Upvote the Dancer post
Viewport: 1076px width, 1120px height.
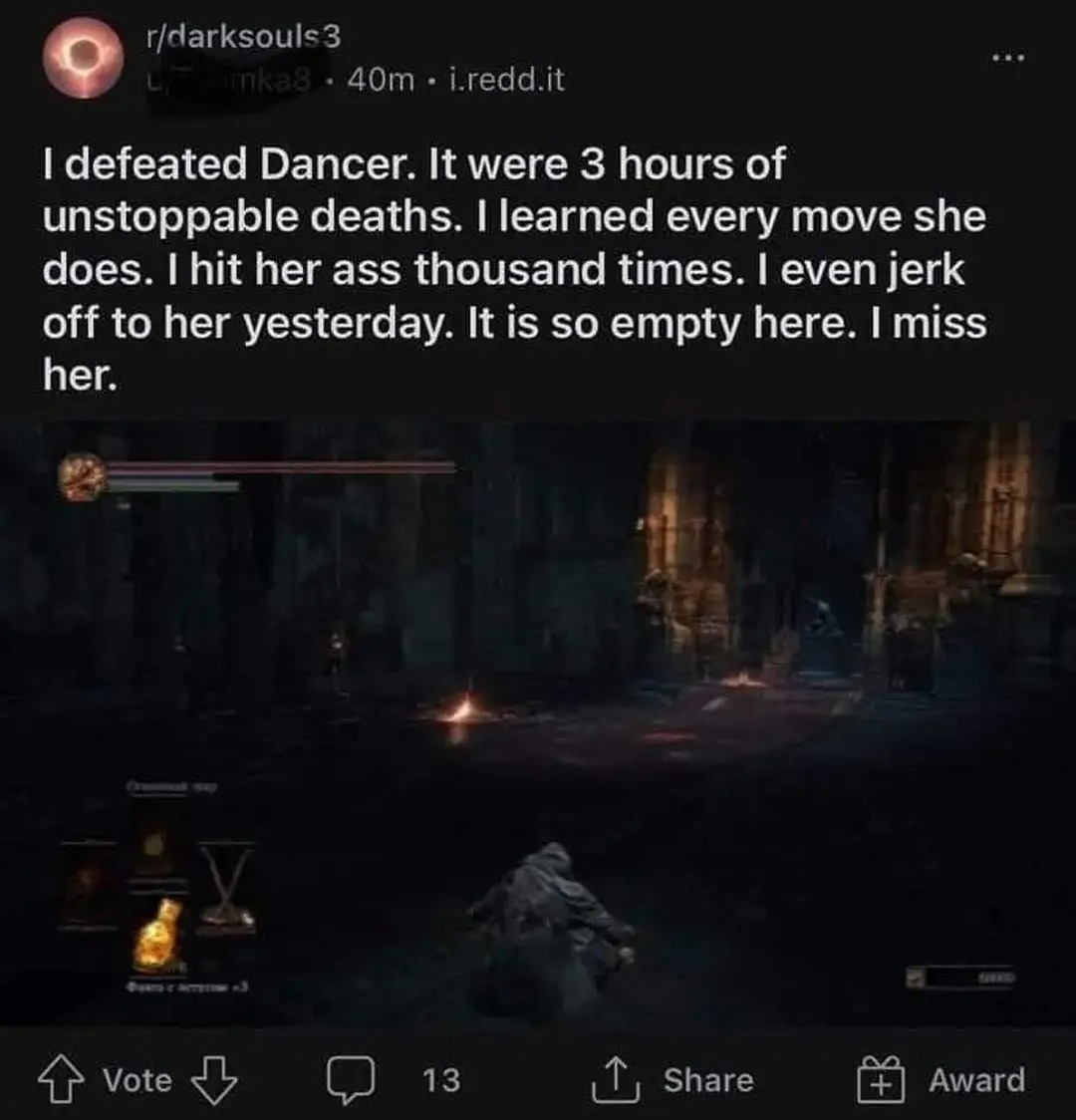coord(60,1079)
